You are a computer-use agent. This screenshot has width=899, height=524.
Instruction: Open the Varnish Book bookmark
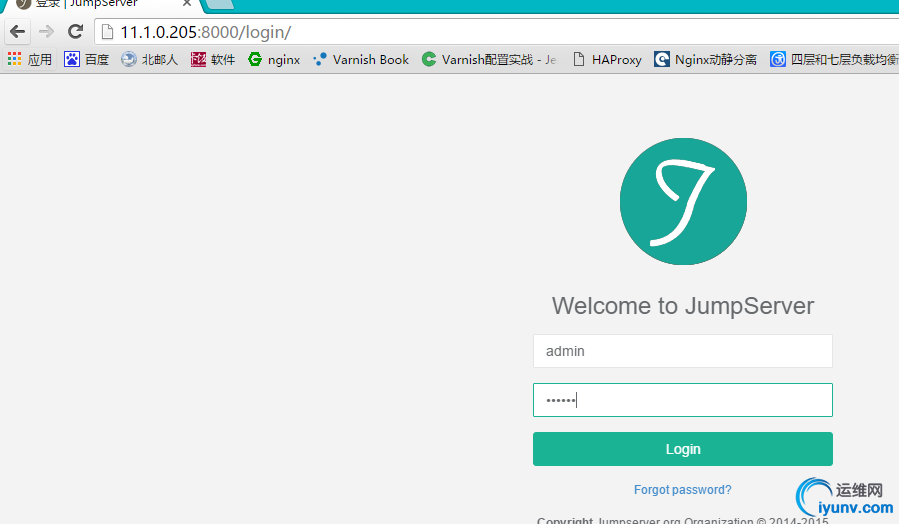click(x=361, y=60)
